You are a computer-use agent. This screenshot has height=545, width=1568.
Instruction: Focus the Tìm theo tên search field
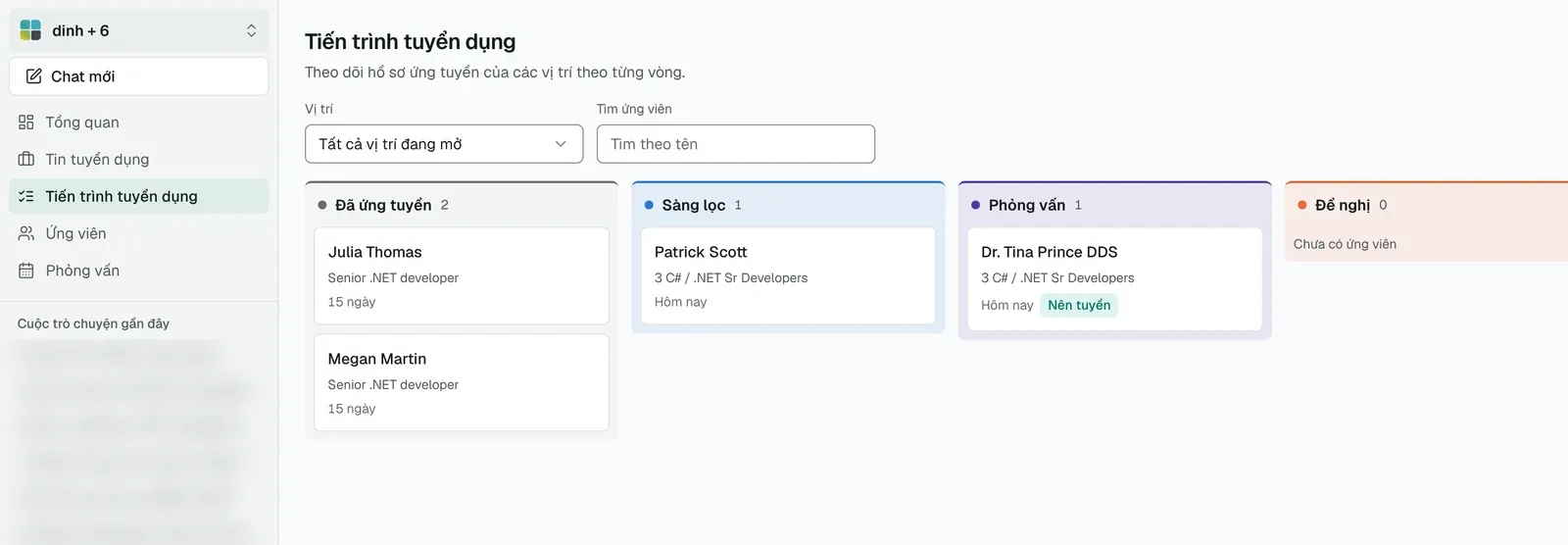pos(736,144)
